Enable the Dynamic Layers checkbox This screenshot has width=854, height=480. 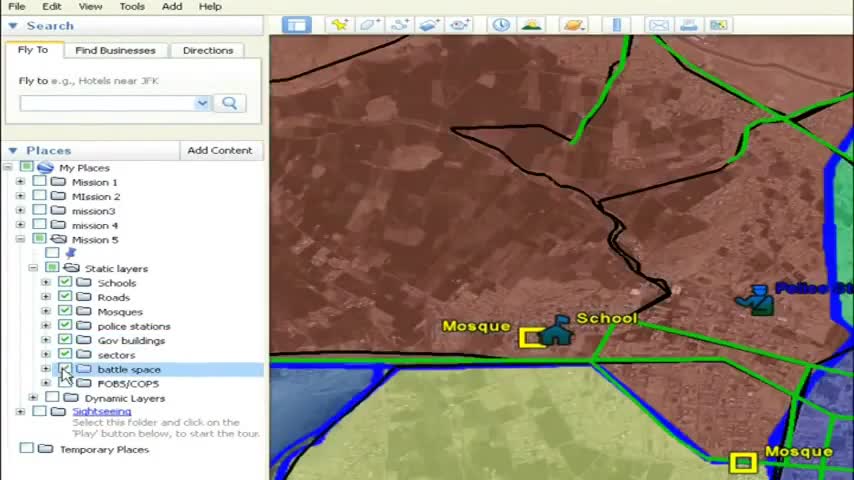[52, 397]
